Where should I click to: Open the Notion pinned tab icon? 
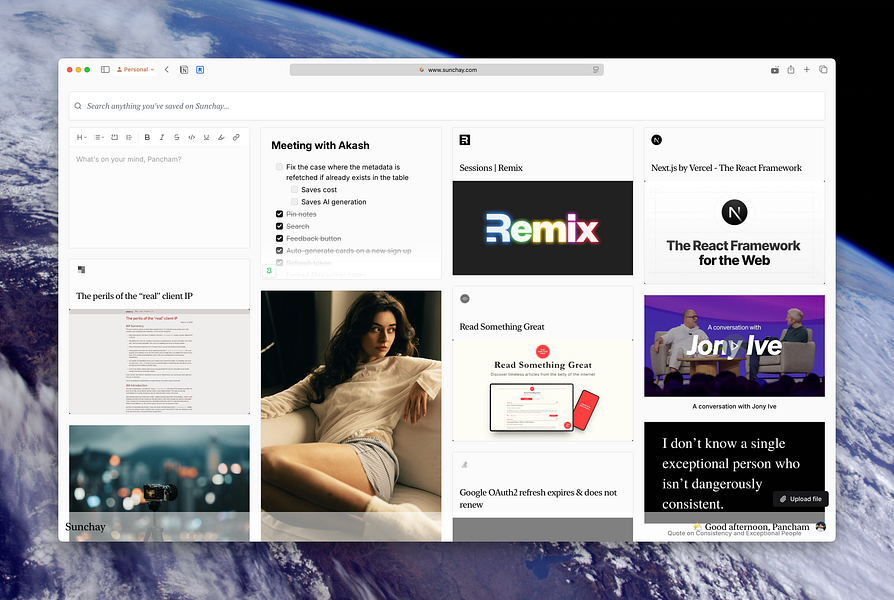click(184, 70)
